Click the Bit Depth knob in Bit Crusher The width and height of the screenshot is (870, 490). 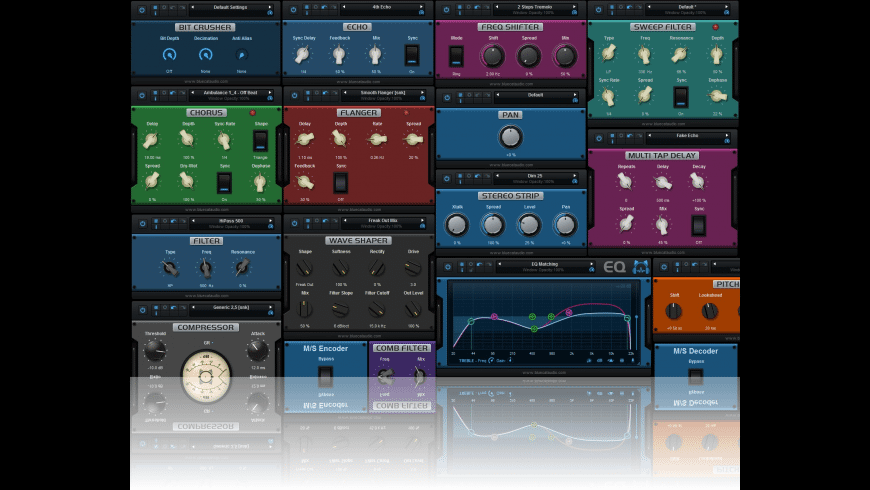tap(169, 54)
